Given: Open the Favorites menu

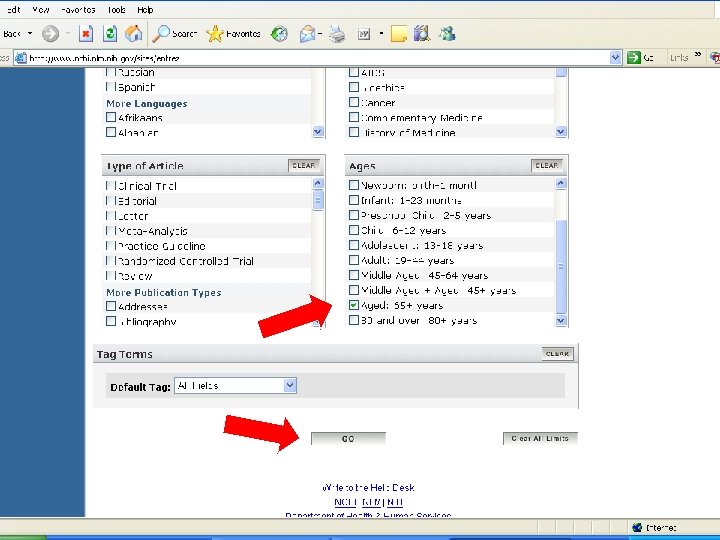Looking at the screenshot, I should pyautogui.click(x=78, y=10).
